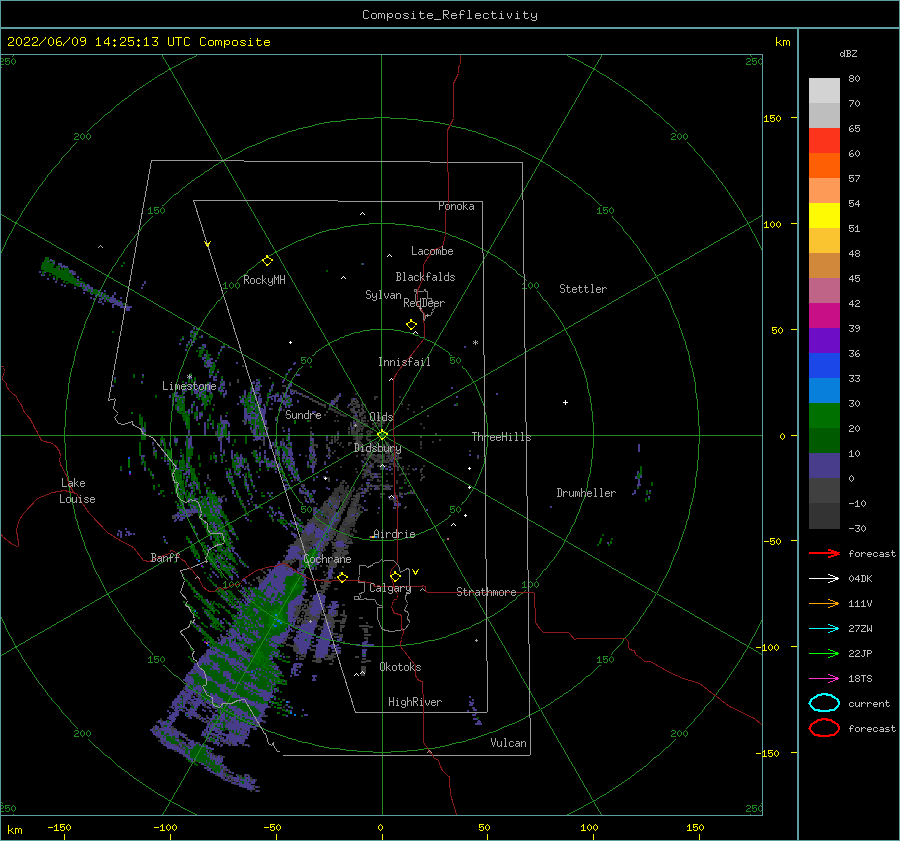The width and height of the screenshot is (900, 841).
Task: Click the Composite_Reflectivity title text
Action: pos(450,15)
